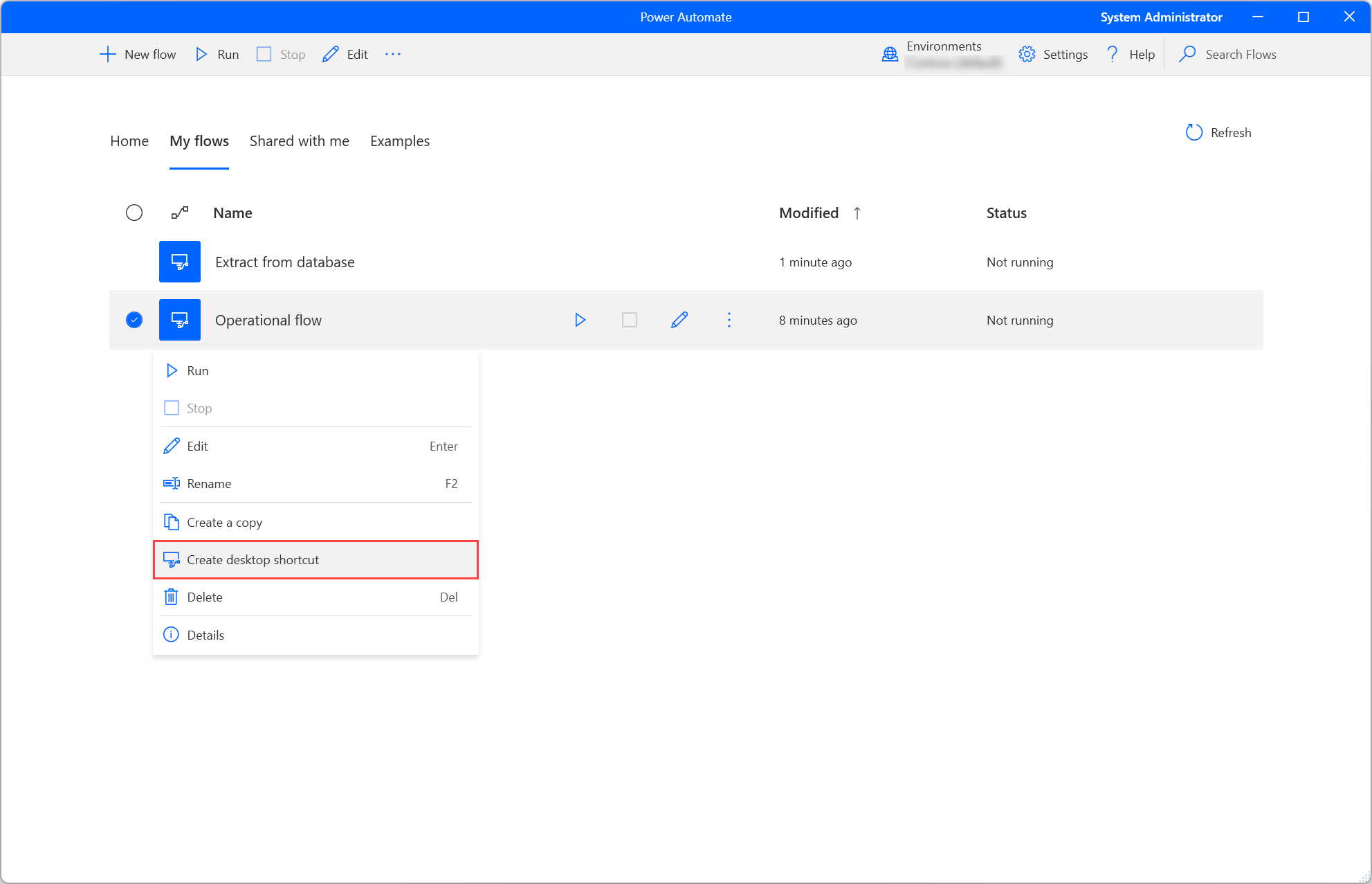Click Create desktop shortcut menu item
This screenshot has height=884, width=1372.
pyautogui.click(x=253, y=559)
